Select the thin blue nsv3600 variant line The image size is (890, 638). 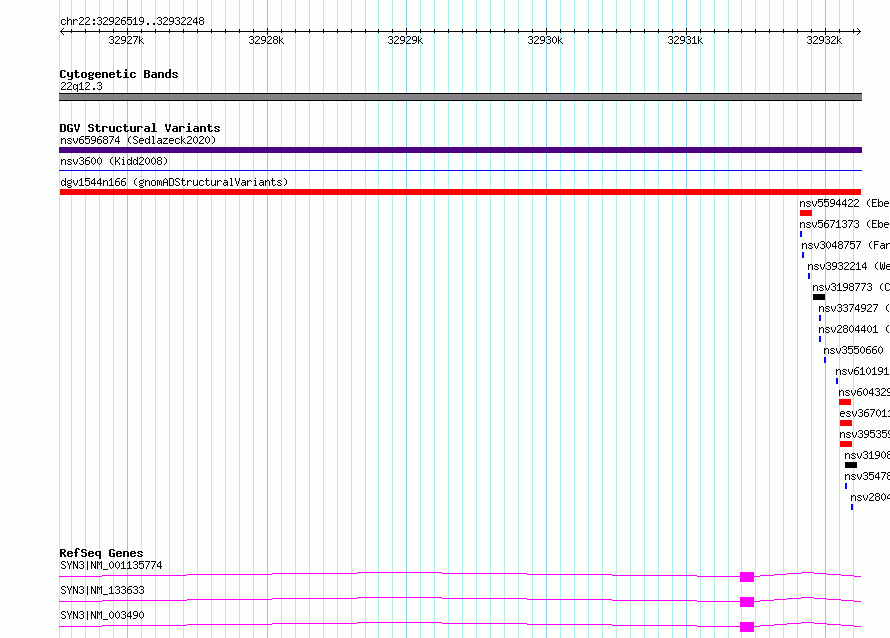(460, 170)
